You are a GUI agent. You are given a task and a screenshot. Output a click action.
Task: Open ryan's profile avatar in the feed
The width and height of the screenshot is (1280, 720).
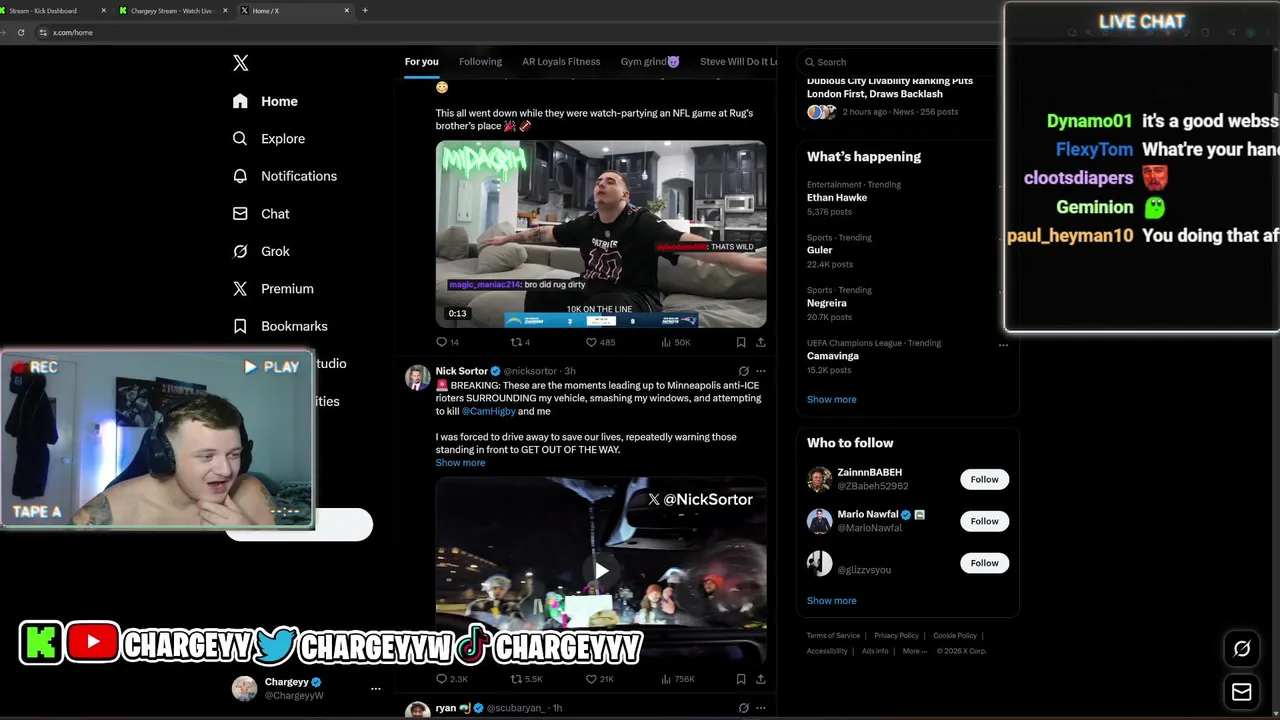[417, 711]
